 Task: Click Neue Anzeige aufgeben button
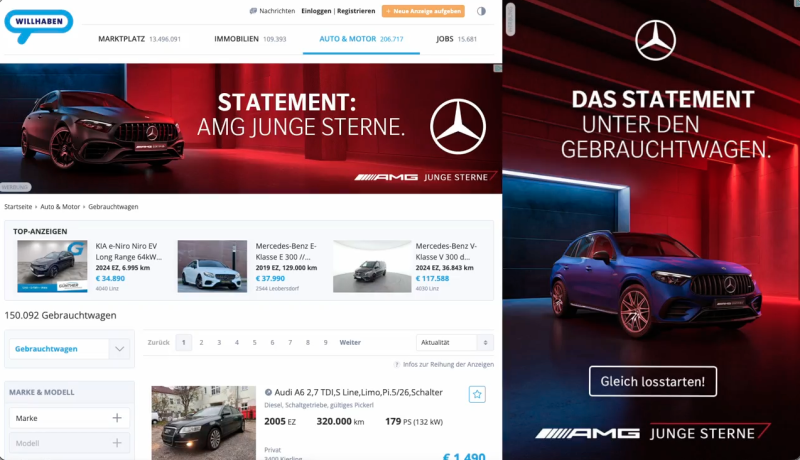click(x=423, y=11)
